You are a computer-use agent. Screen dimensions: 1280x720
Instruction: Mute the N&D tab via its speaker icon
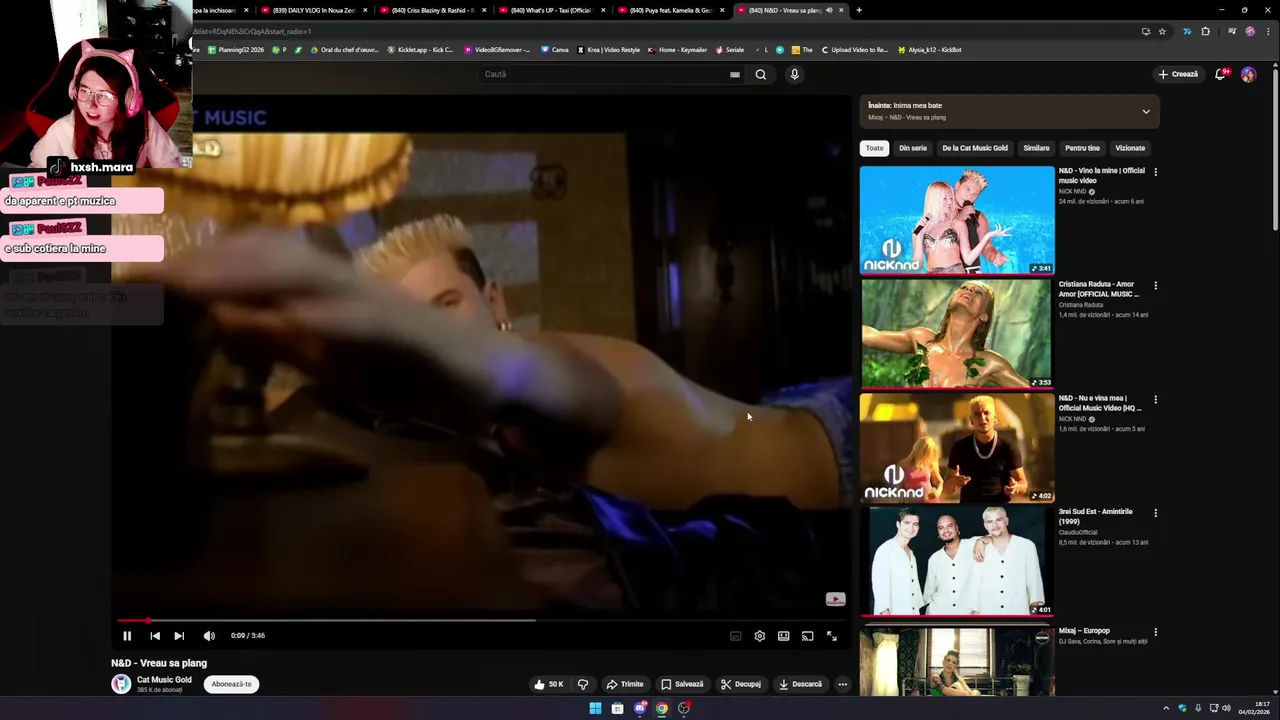coord(829,10)
